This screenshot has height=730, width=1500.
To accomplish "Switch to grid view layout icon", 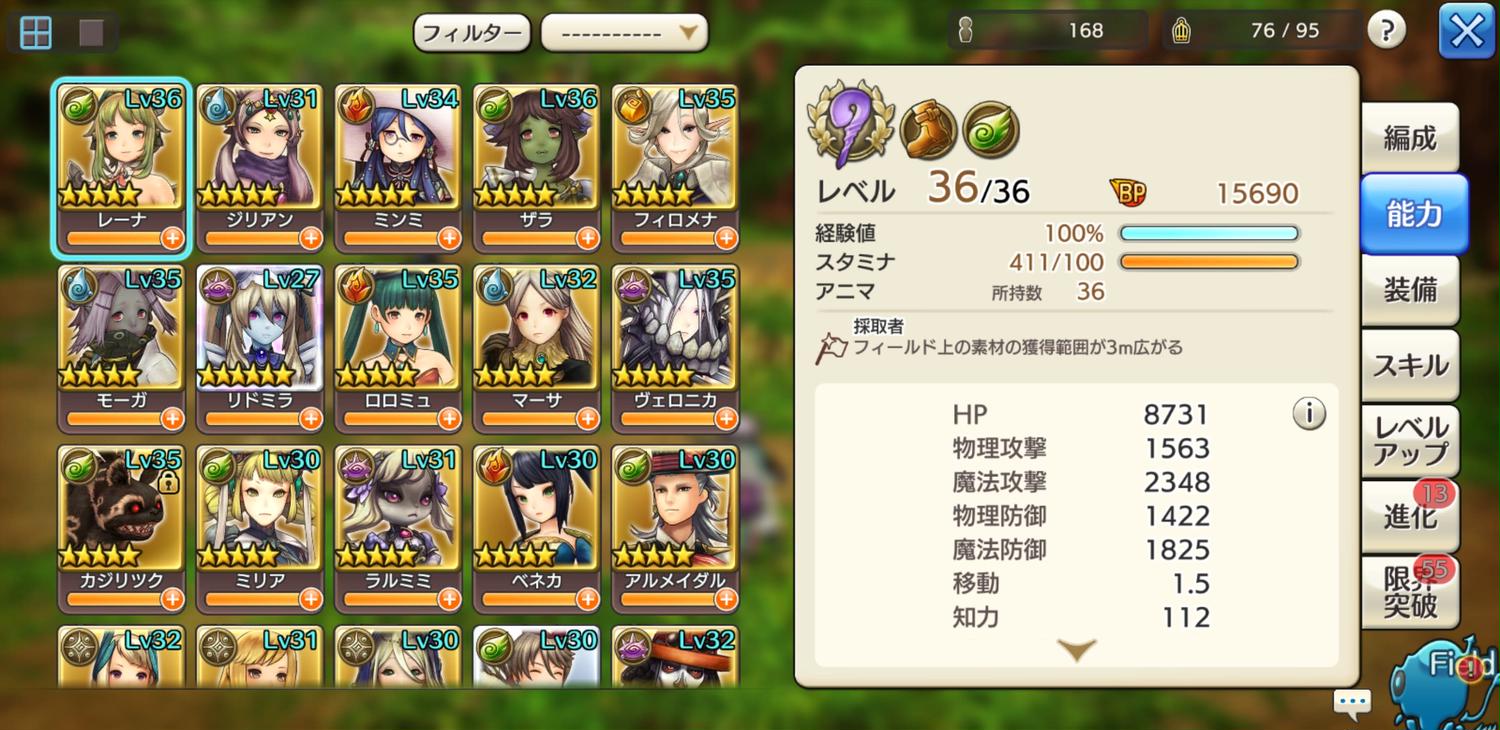I will click(x=36, y=33).
